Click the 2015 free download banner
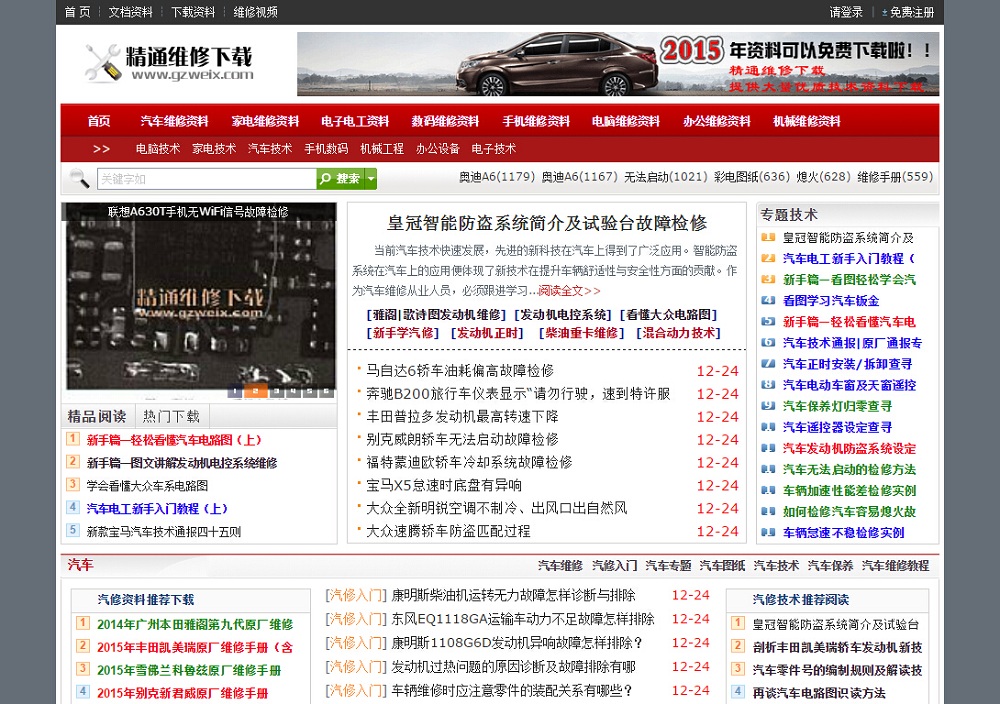1000x704 pixels. pos(618,64)
